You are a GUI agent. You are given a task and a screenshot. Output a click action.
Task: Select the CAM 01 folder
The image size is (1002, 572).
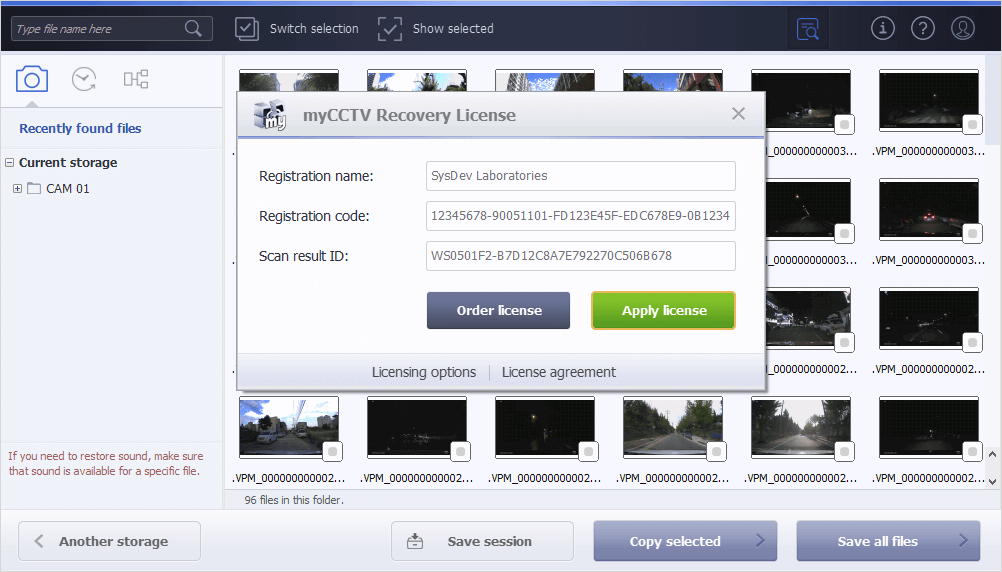click(x=67, y=189)
